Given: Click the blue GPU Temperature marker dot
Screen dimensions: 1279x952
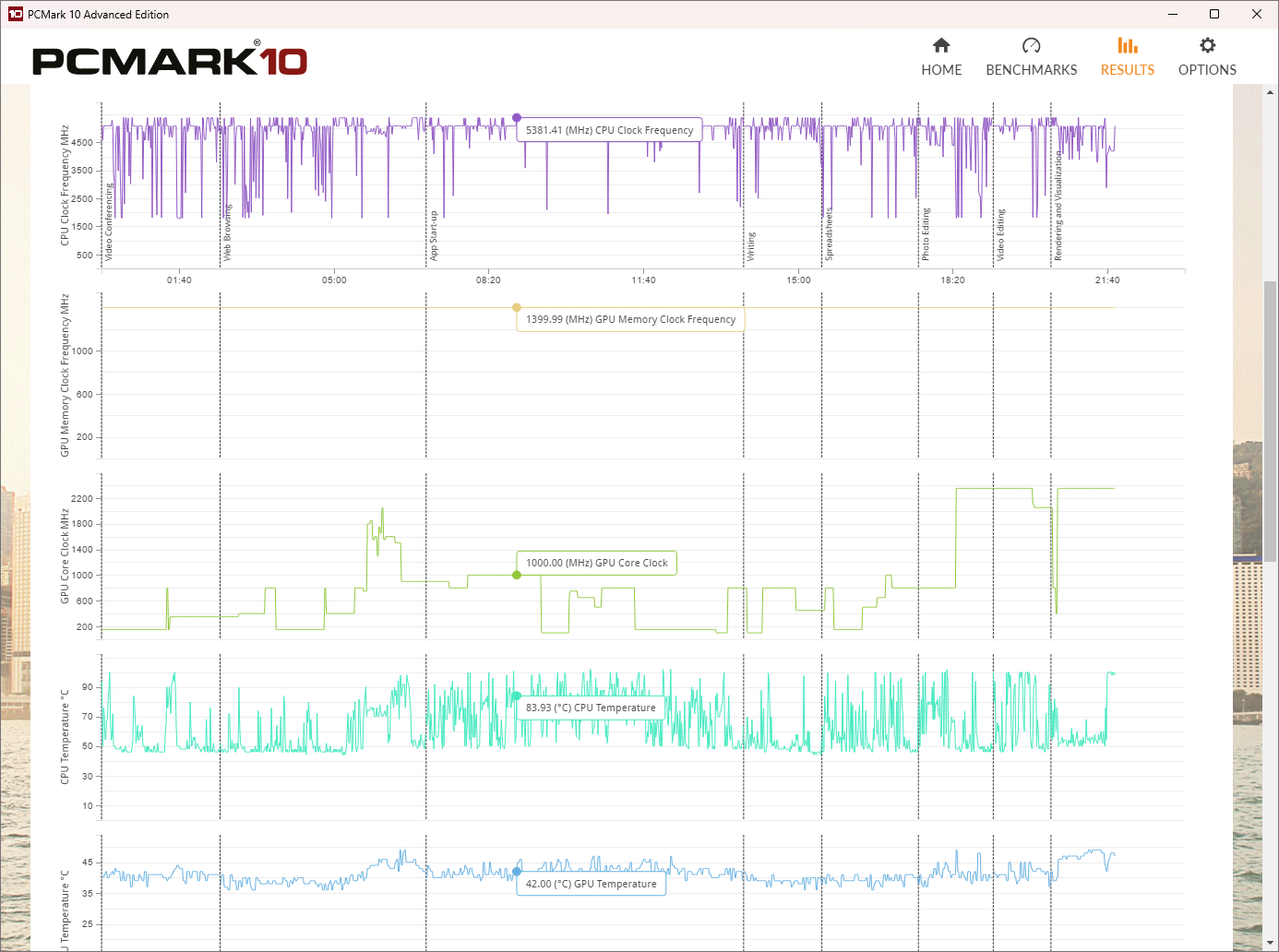Looking at the screenshot, I should click(517, 871).
